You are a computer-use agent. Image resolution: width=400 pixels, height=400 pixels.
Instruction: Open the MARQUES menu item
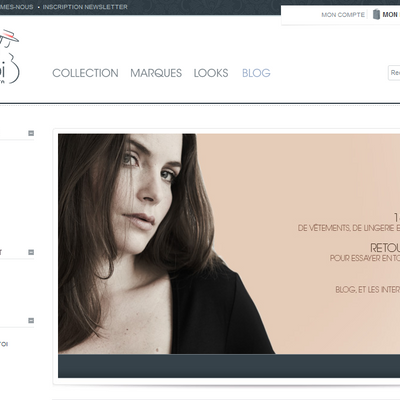click(x=156, y=73)
